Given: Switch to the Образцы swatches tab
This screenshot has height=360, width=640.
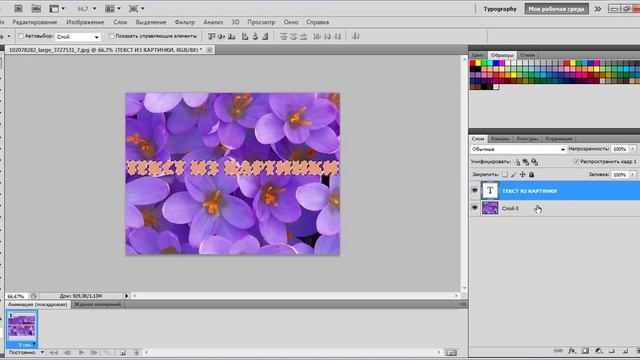Looking at the screenshot, I should pyautogui.click(x=502, y=55).
